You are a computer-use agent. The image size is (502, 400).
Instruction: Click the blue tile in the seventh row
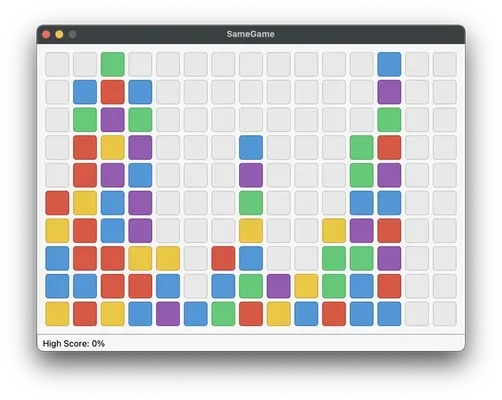coord(113,230)
